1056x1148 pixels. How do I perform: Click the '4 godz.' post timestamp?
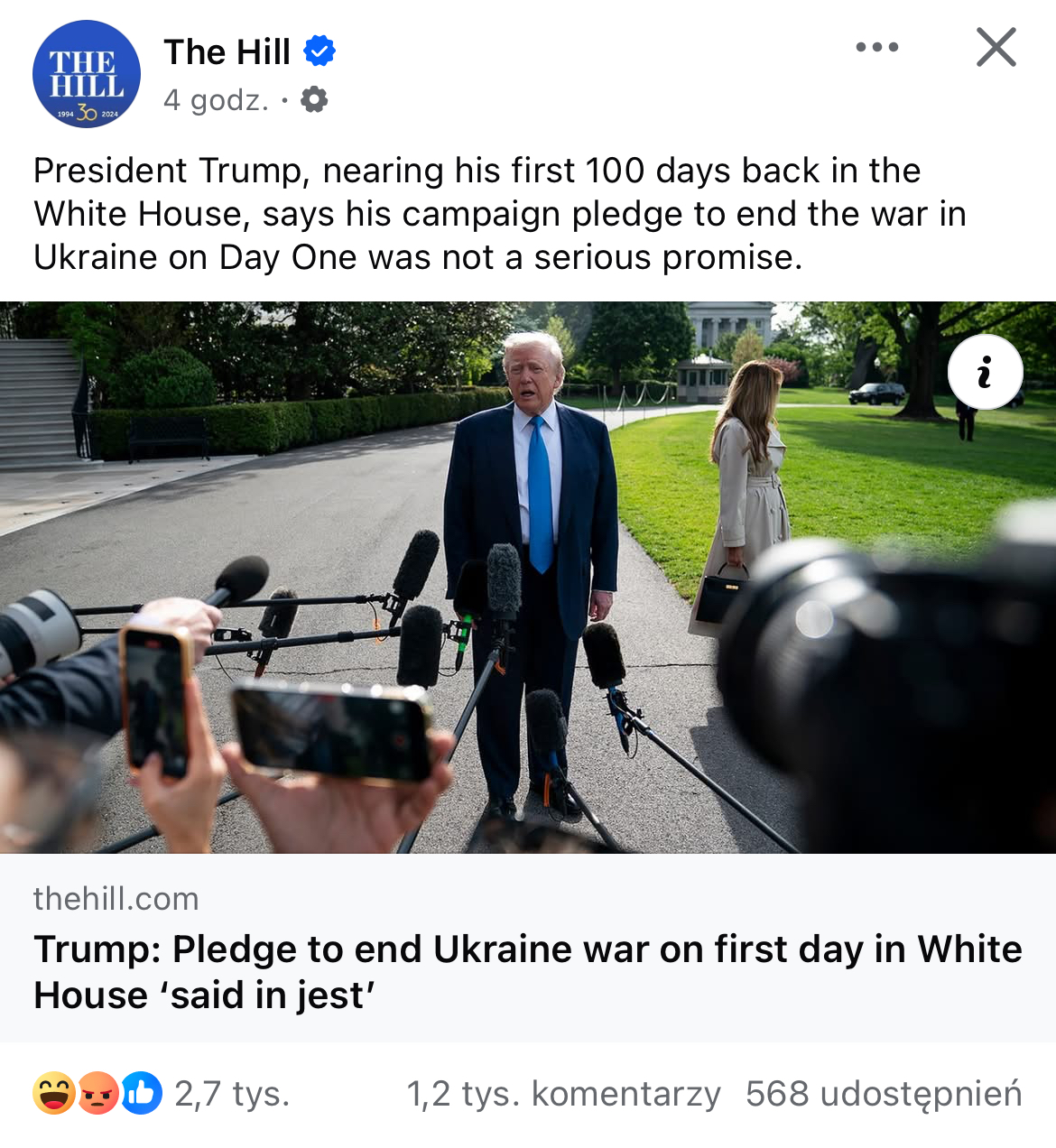click(217, 99)
